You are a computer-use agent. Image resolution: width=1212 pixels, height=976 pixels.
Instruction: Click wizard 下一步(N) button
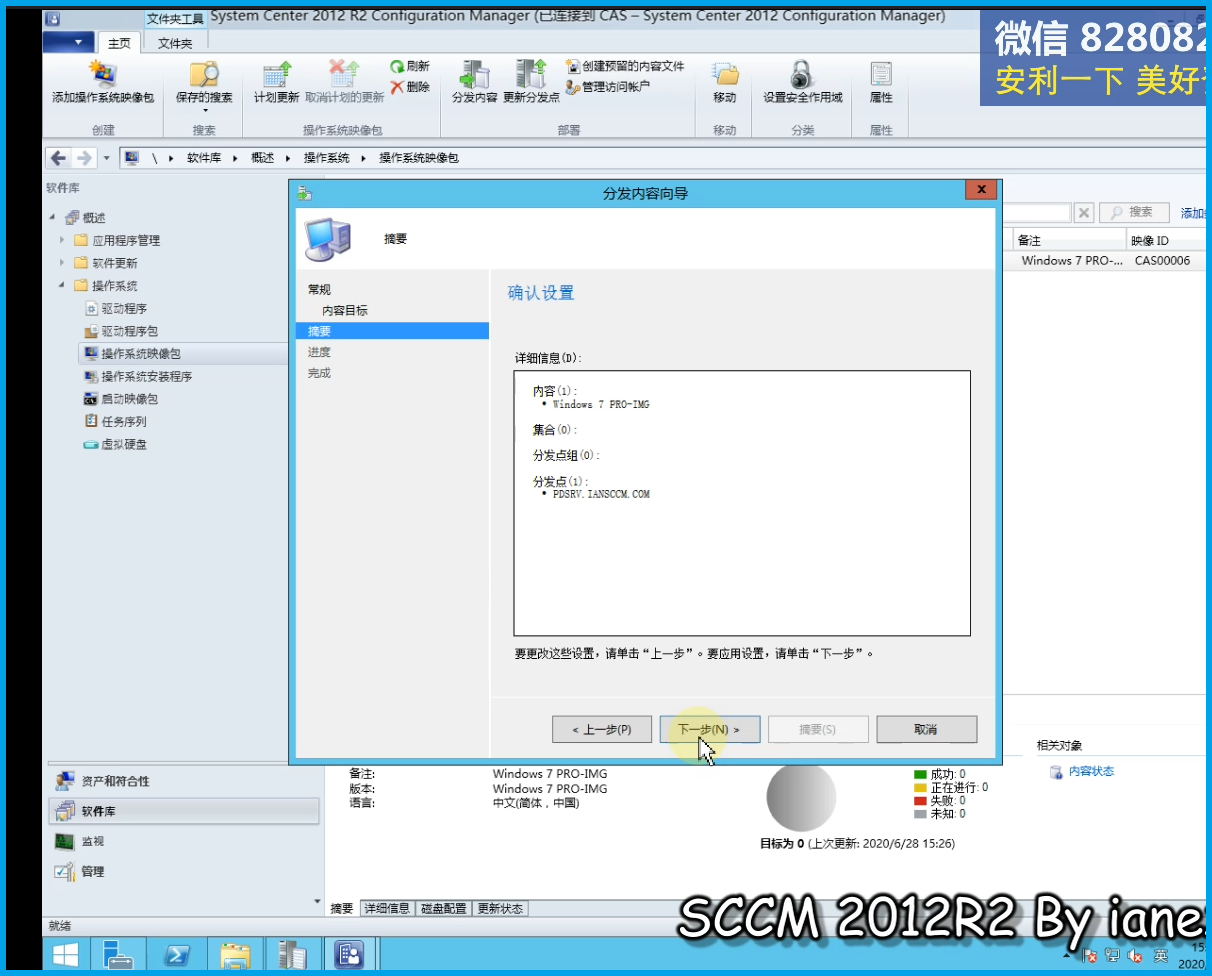coord(710,730)
